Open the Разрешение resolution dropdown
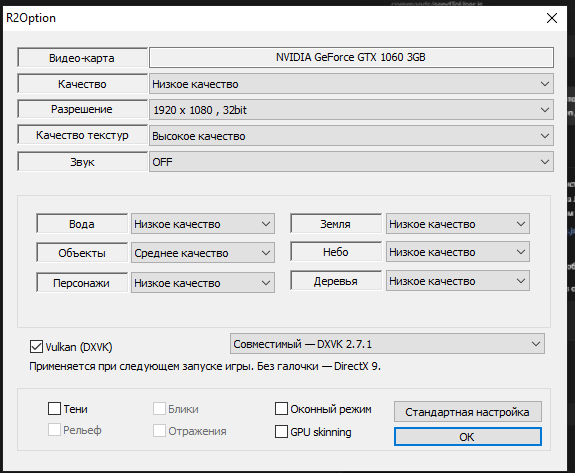Screen dimensions: 575x473 click(x=351, y=110)
